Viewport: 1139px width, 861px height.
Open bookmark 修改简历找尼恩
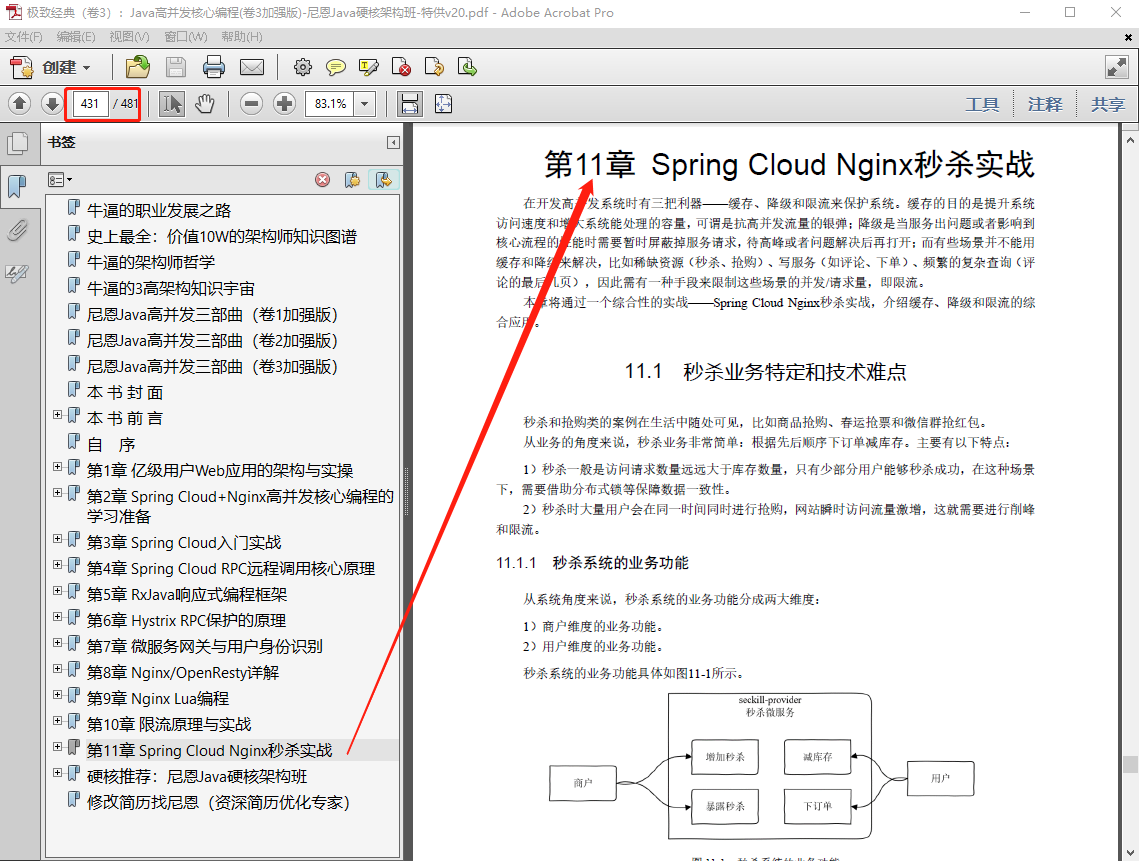218,802
